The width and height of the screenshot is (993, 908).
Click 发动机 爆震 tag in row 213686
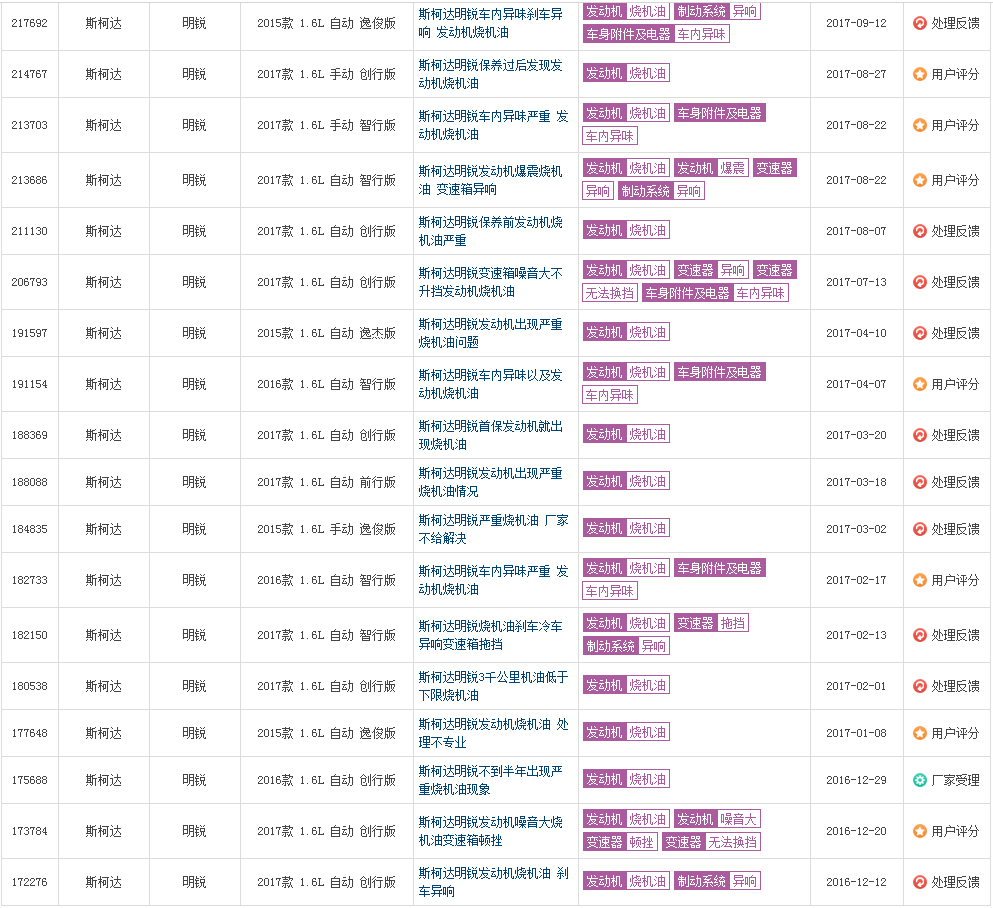(711, 168)
